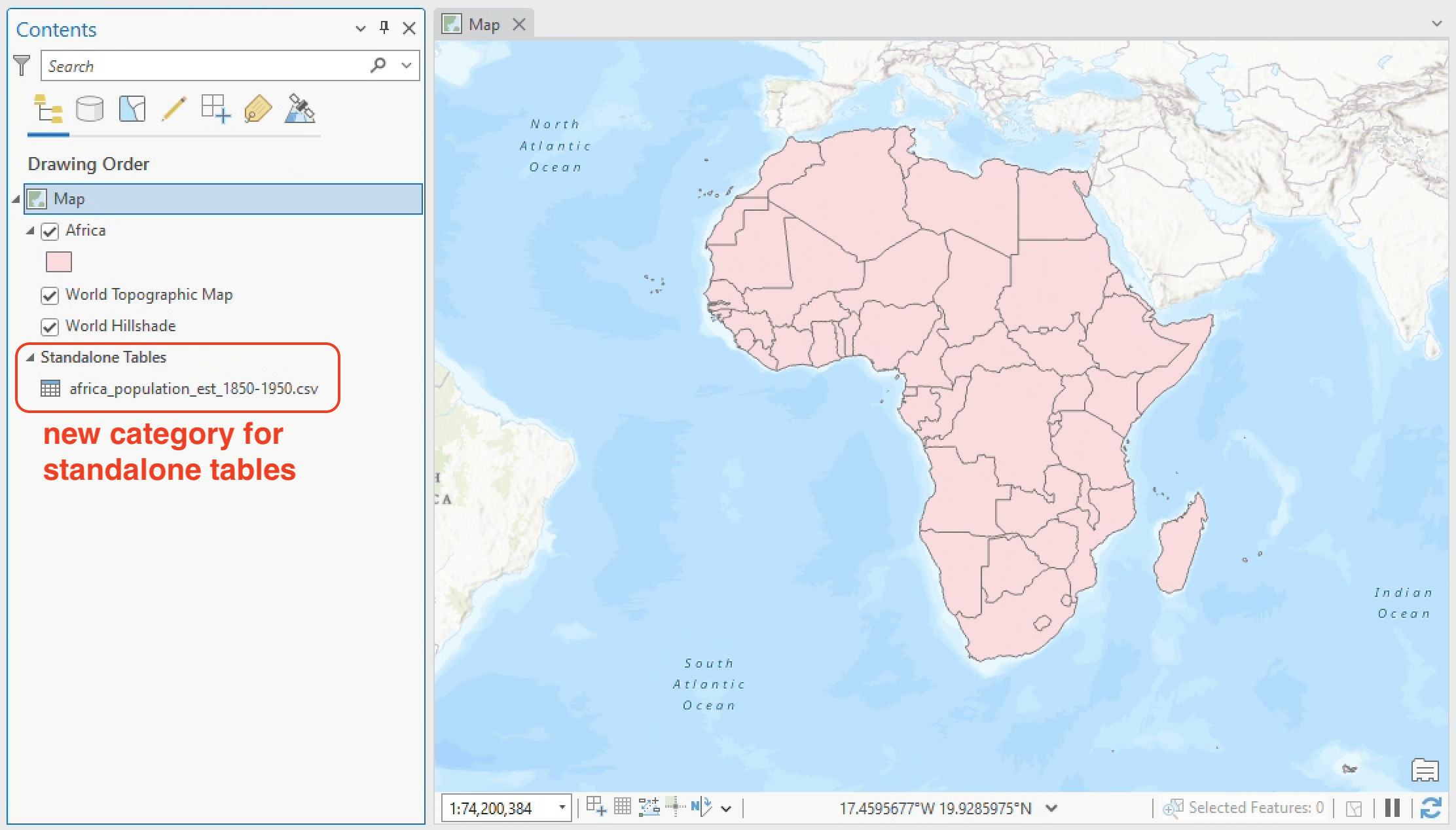
Task: Pause map drawing in status bar
Action: tap(1392, 808)
